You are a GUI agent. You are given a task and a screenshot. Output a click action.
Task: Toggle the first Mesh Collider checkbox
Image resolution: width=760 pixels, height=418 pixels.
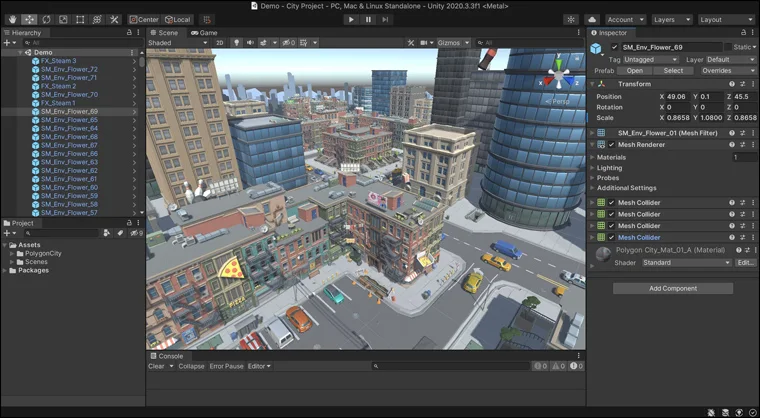pyautogui.click(x=612, y=203)
